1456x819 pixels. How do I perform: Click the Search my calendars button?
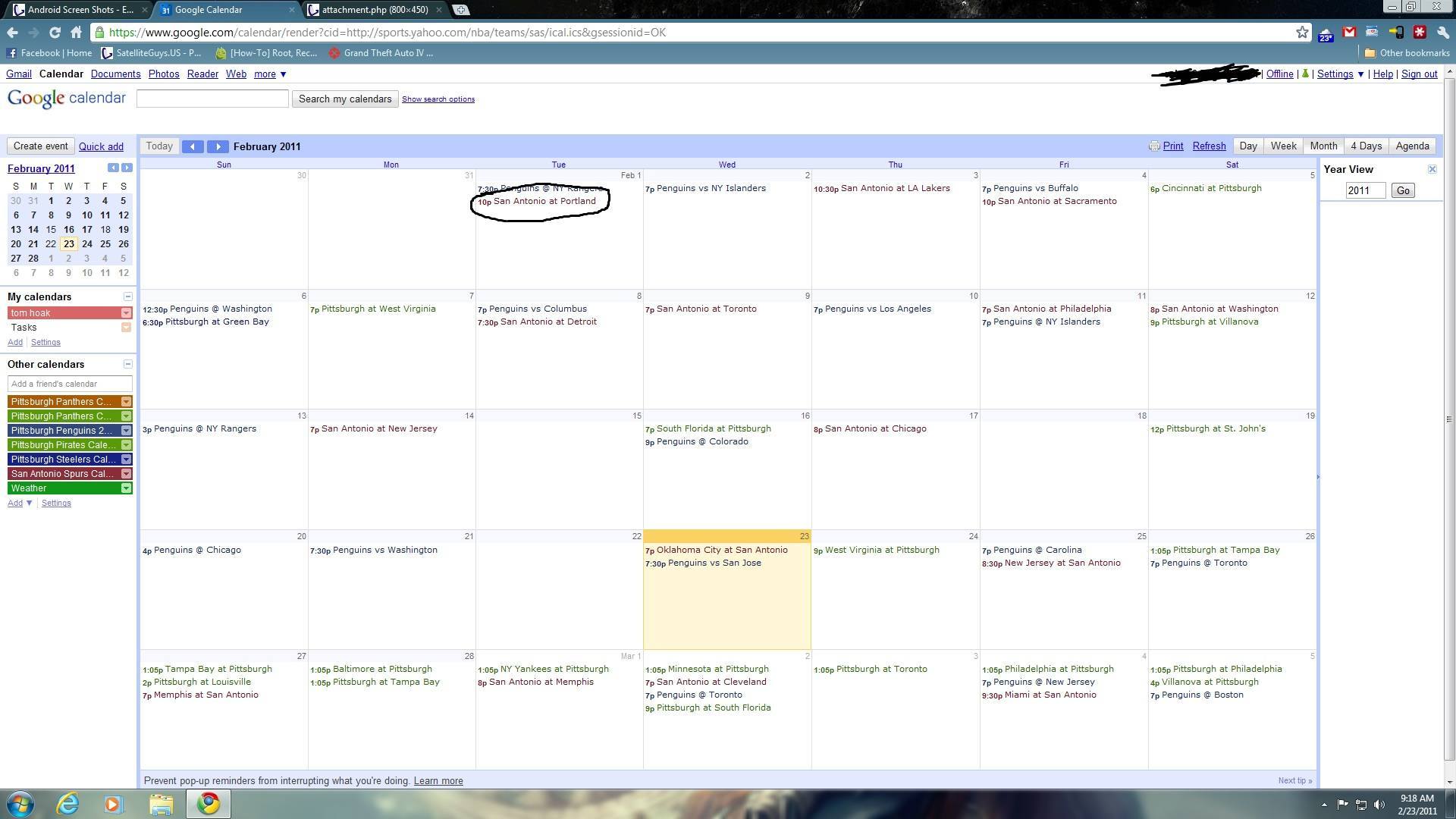345,99
